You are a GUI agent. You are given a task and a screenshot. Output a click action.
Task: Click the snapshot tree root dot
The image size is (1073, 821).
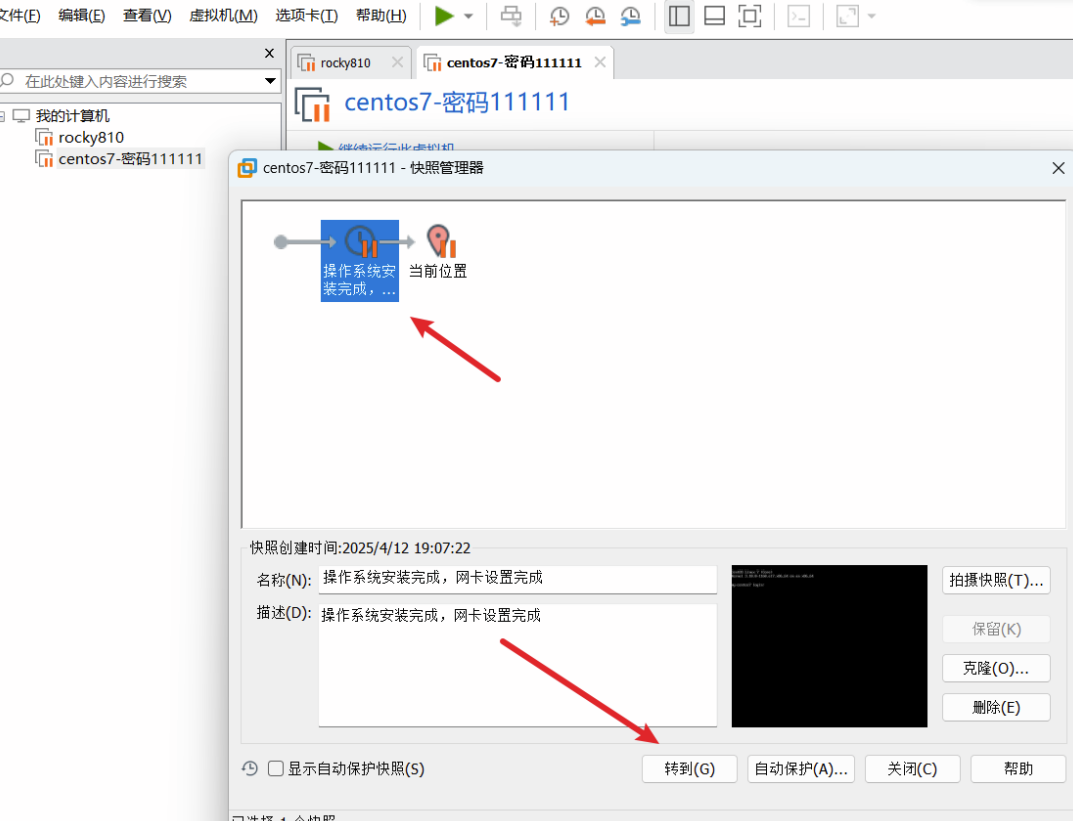(281, 242)
